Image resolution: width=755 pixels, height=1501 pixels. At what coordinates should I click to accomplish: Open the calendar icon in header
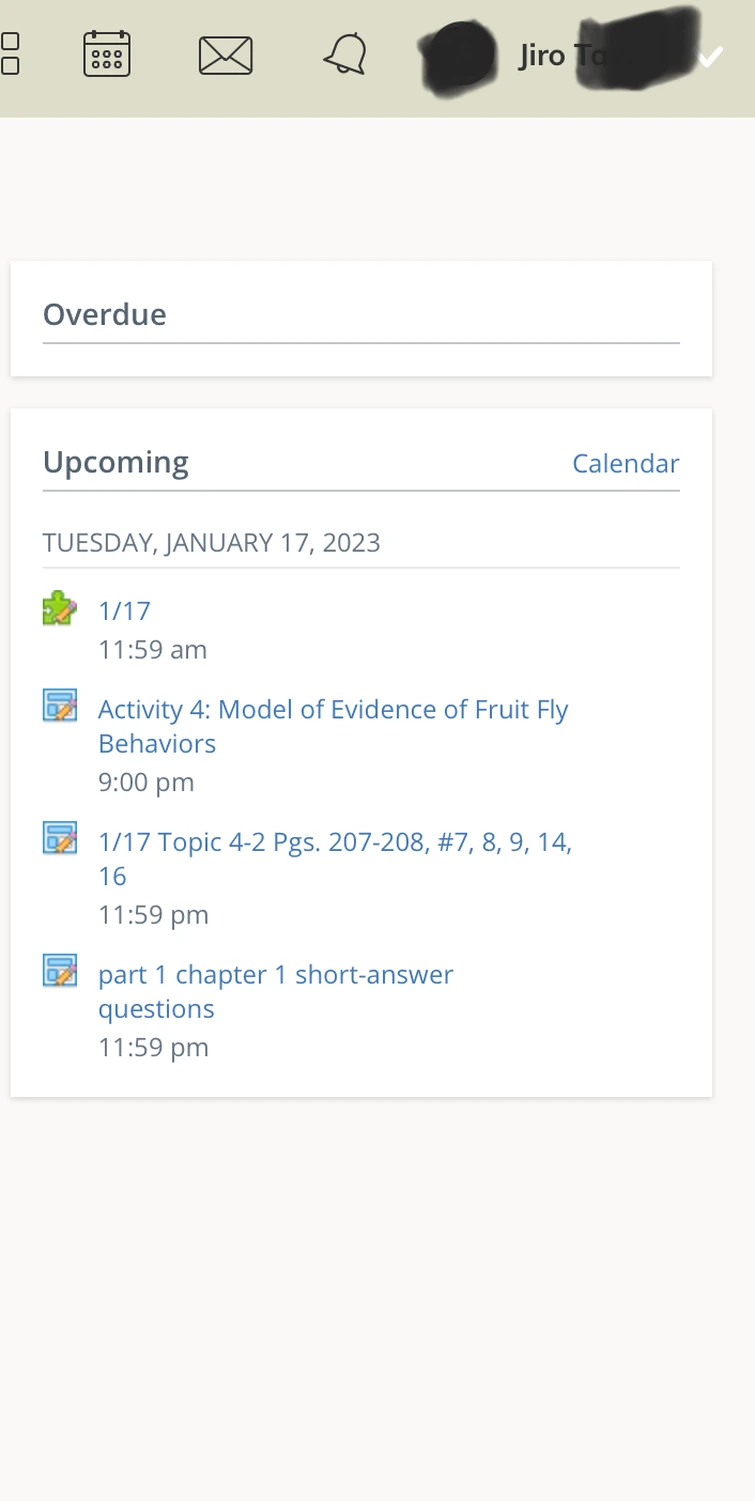click(107, 54)
